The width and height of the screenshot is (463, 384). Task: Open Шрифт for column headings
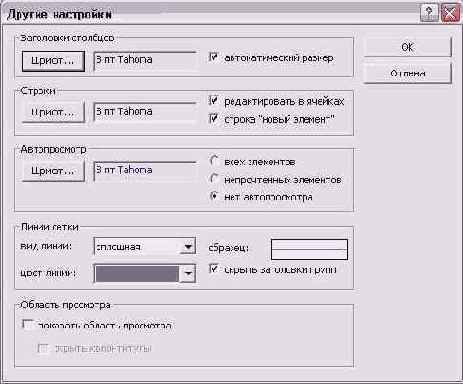coord(53,61)
